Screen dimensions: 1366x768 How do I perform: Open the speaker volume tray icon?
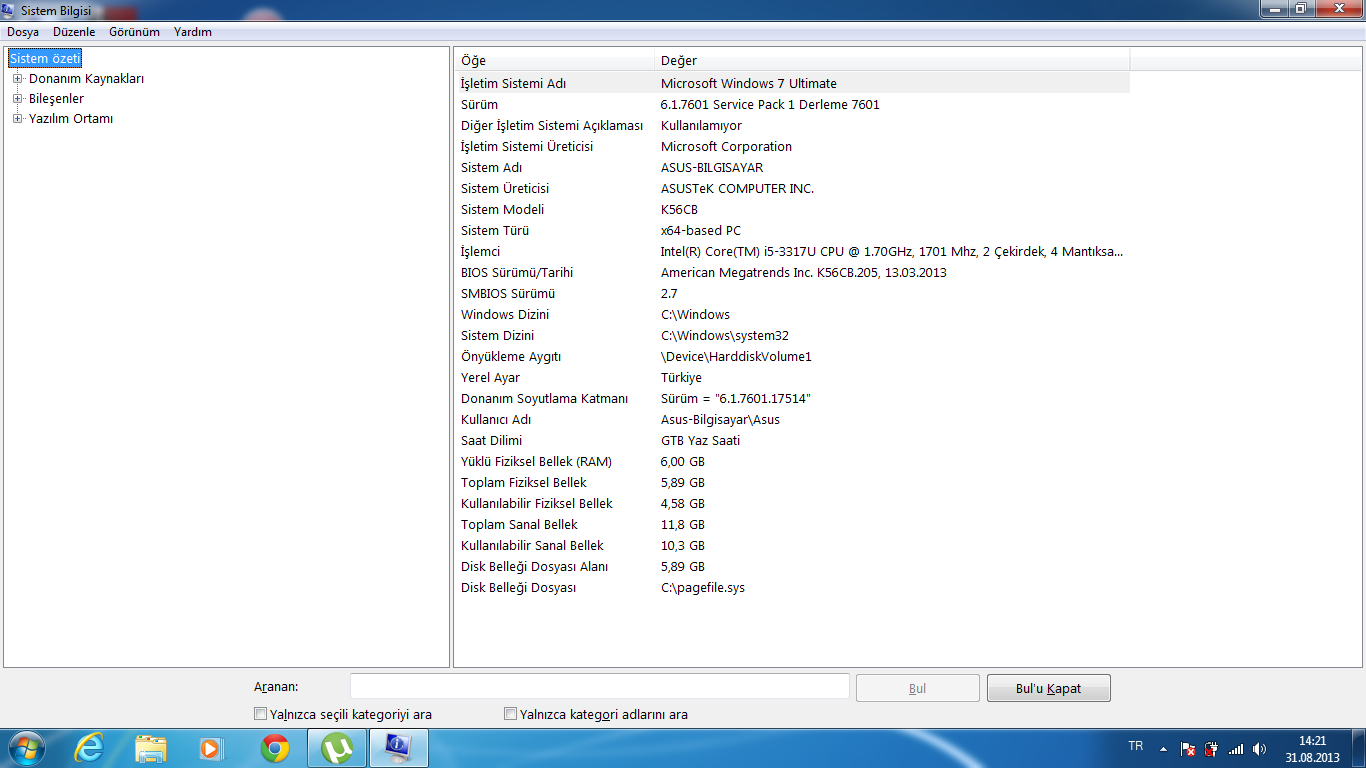1260,748
